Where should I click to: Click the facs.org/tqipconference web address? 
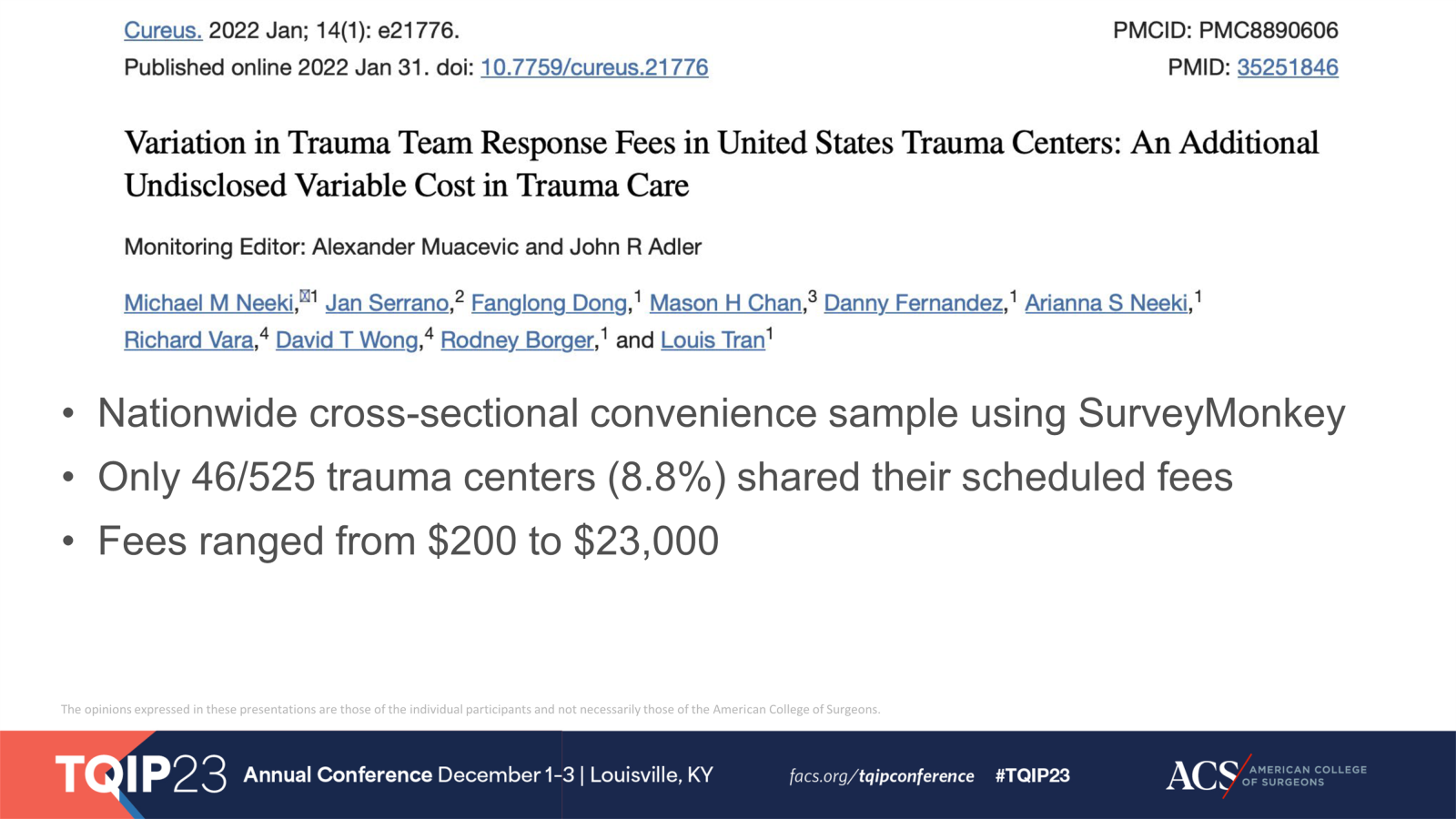point(881,776)
